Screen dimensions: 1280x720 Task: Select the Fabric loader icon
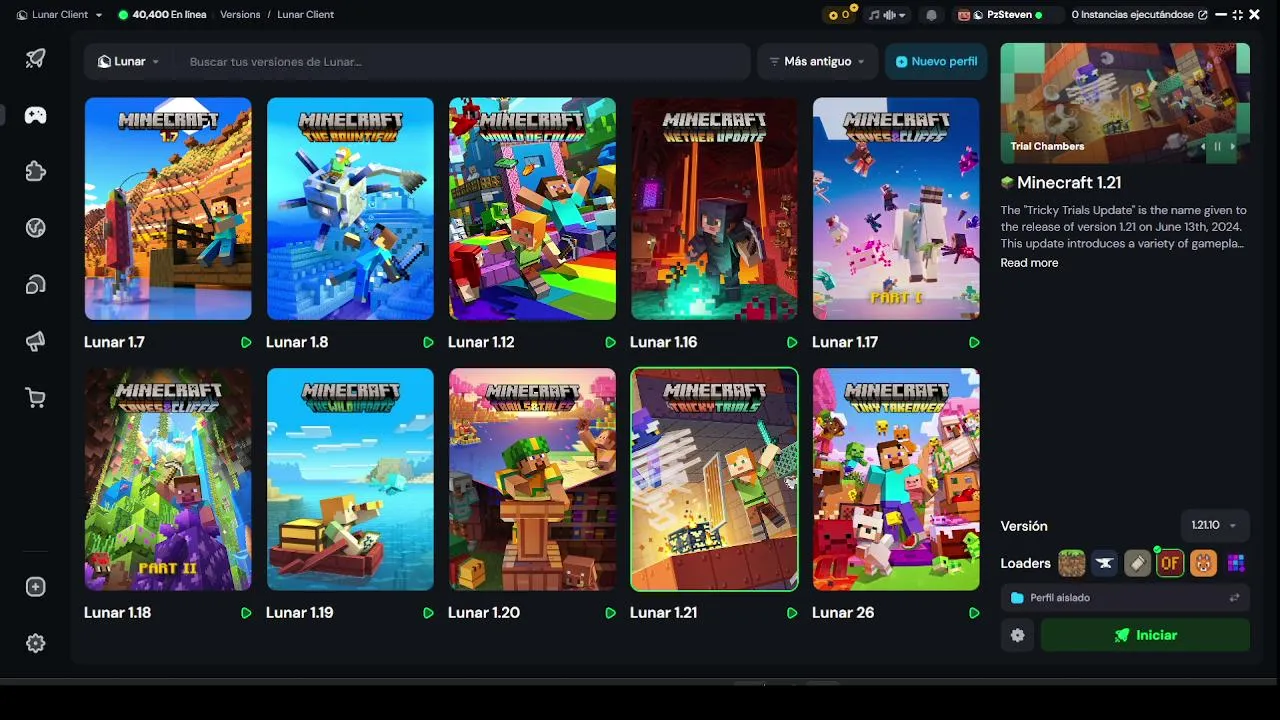(1137, 563)
